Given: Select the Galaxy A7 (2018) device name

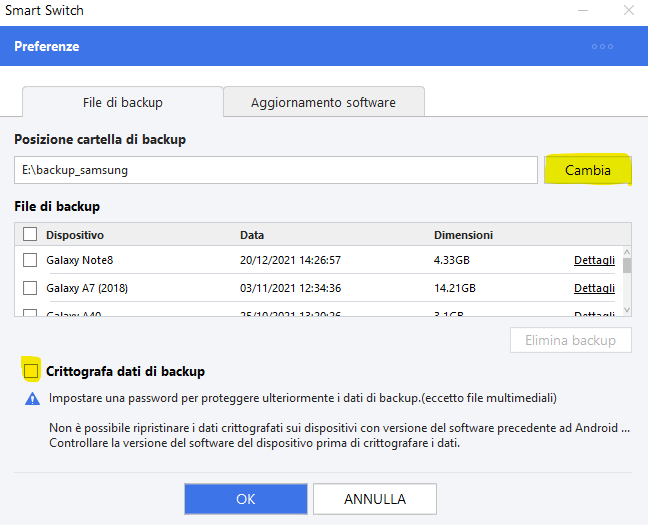Looking at the screenshot, I should click(87, 288).
